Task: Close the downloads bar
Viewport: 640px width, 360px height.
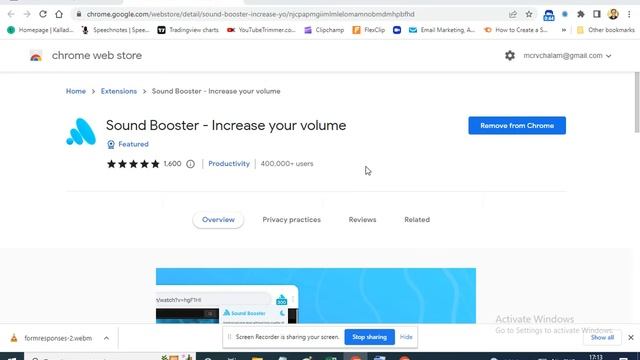Action: (x=631, y=338)
